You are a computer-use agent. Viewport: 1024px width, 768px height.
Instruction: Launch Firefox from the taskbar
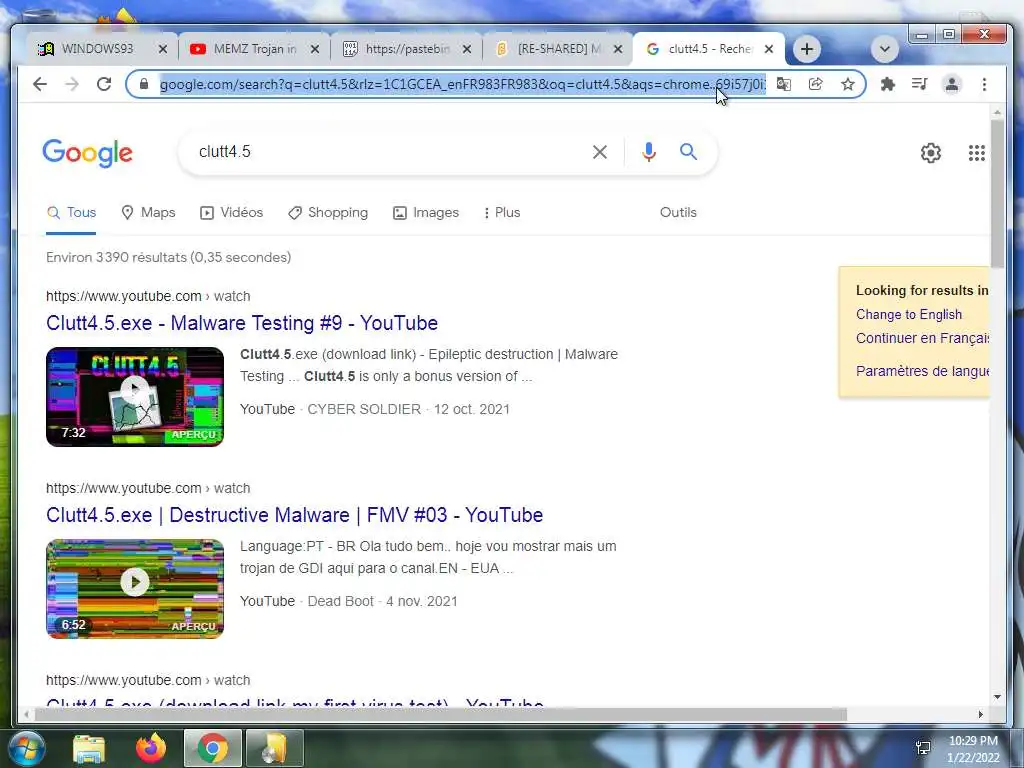(x=151, y=748)
